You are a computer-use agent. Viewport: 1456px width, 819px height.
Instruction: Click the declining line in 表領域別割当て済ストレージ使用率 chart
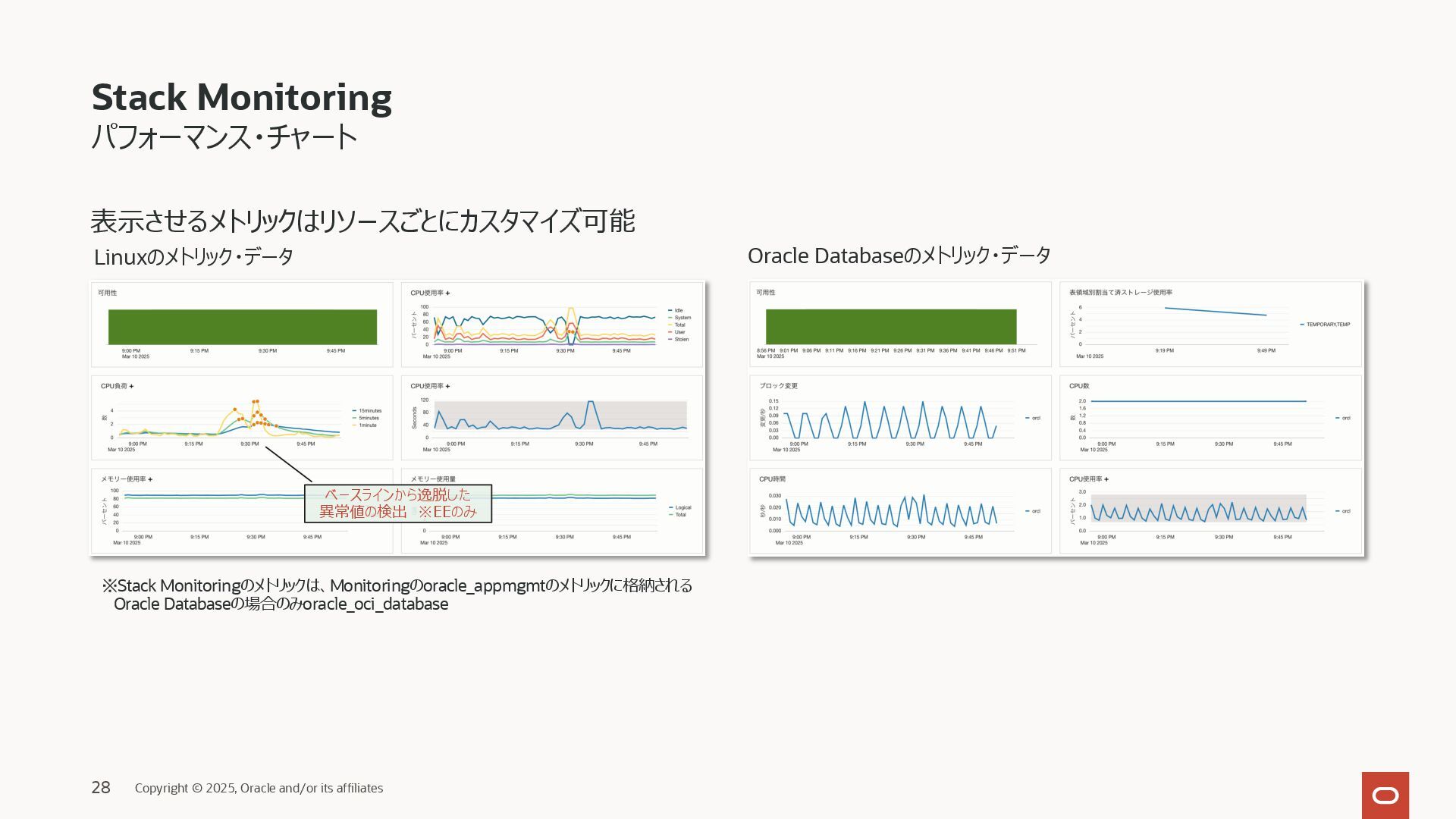1216,312
